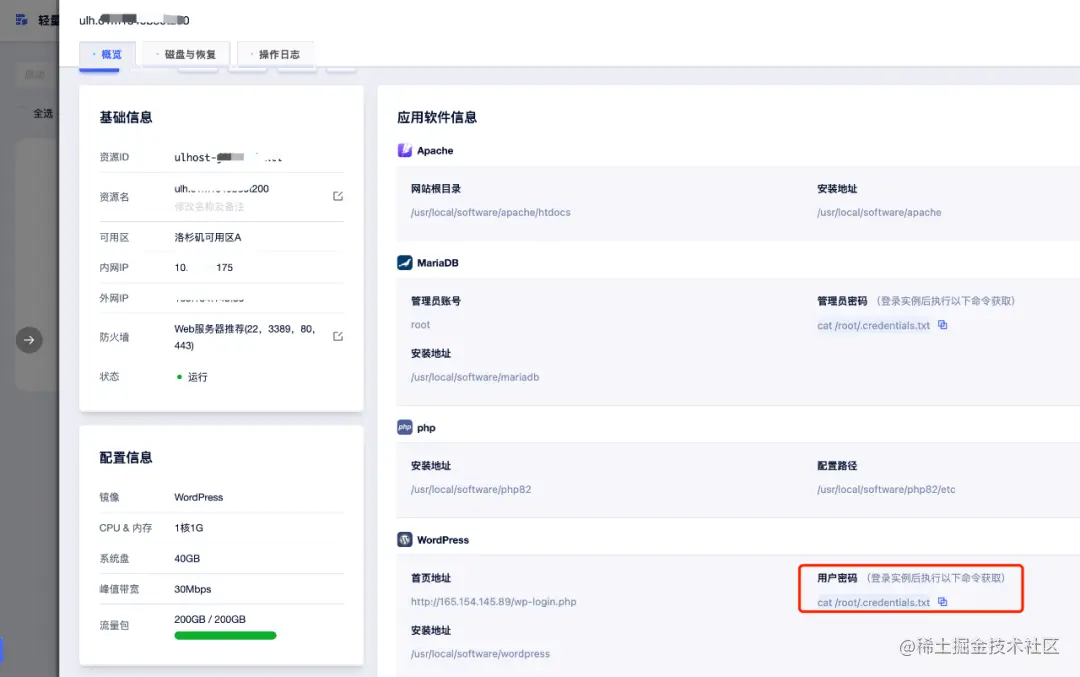Click php 配置路径 /usr/local/software/php82/etc
This screenshot has height=677, width=1080.
coord(886,489)
